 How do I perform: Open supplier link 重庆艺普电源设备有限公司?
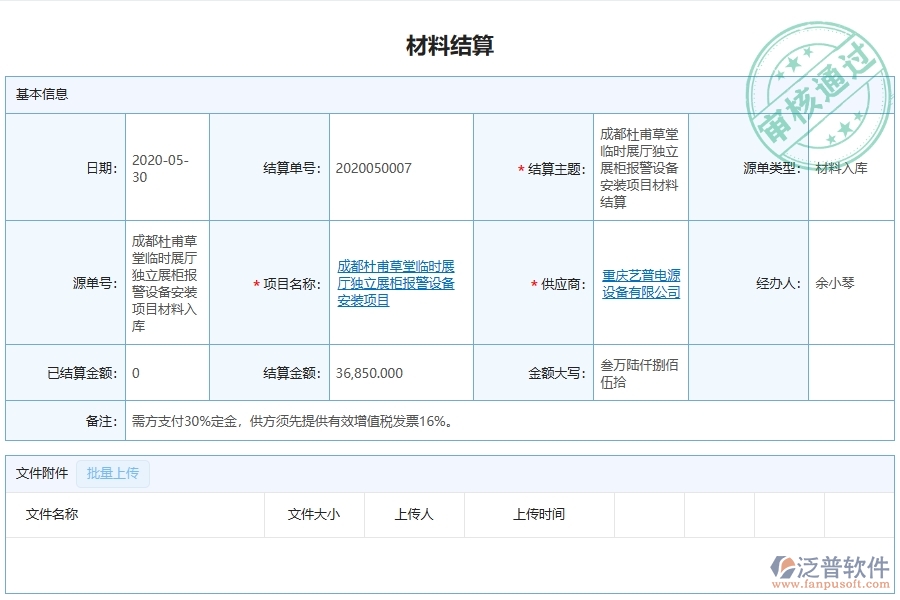coord(639,283)
